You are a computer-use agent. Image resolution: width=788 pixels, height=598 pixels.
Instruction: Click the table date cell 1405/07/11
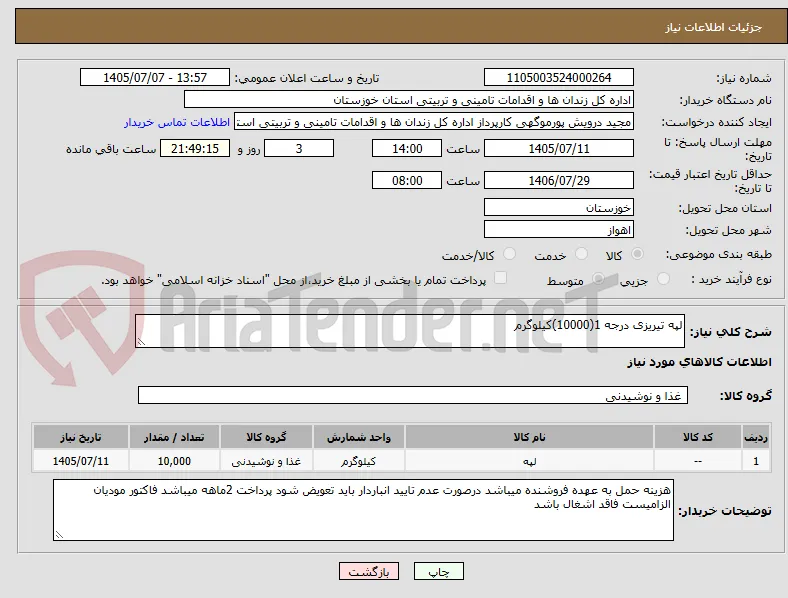(x=80, y=461)
